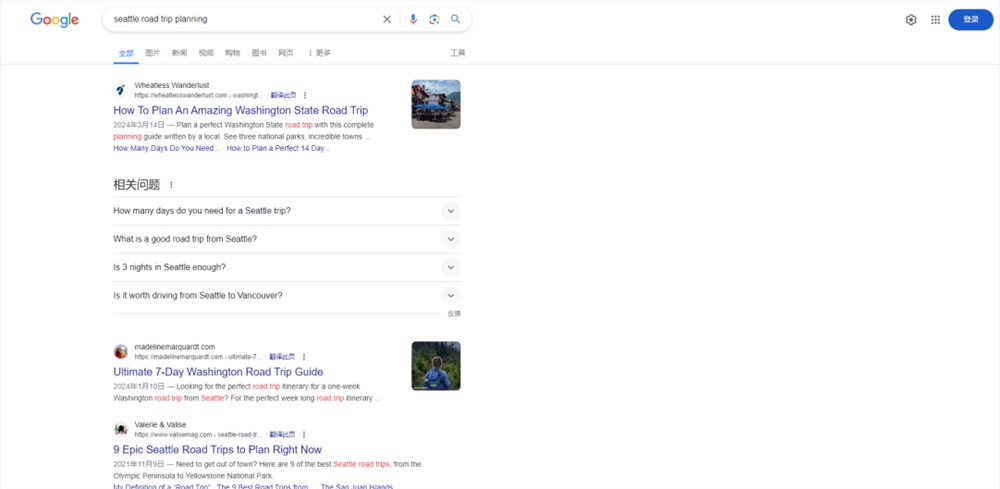1000x489 pixels.
Task: Click 翻译此页 for the Wheatless Wanderlust result
Action: click(x=283, y=95)
